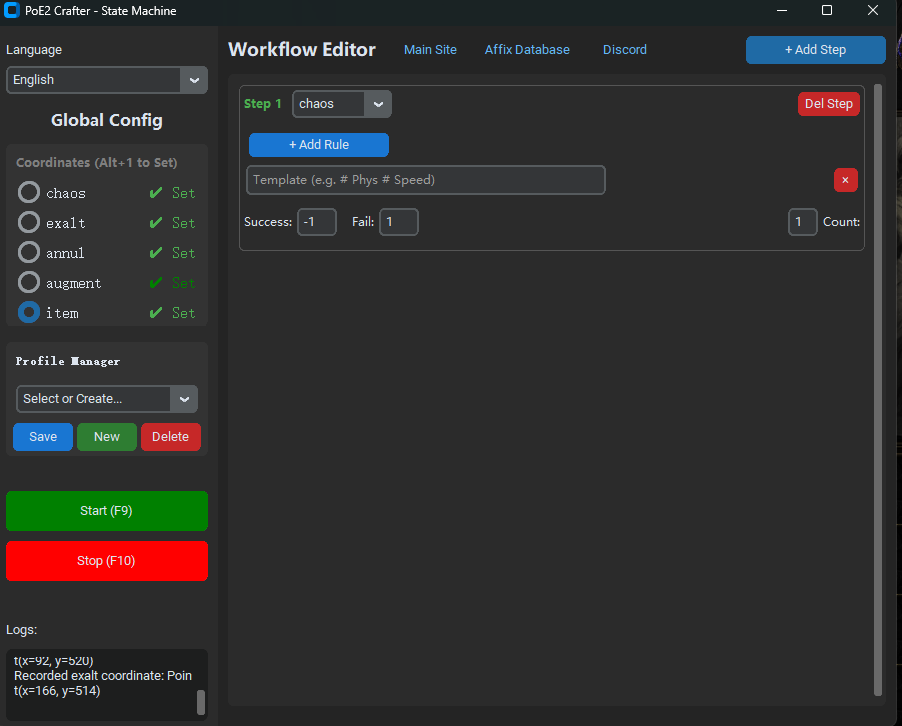902x726 pixels.
Task: Focus the rule Template input field
Action: (x=426, y=180)
